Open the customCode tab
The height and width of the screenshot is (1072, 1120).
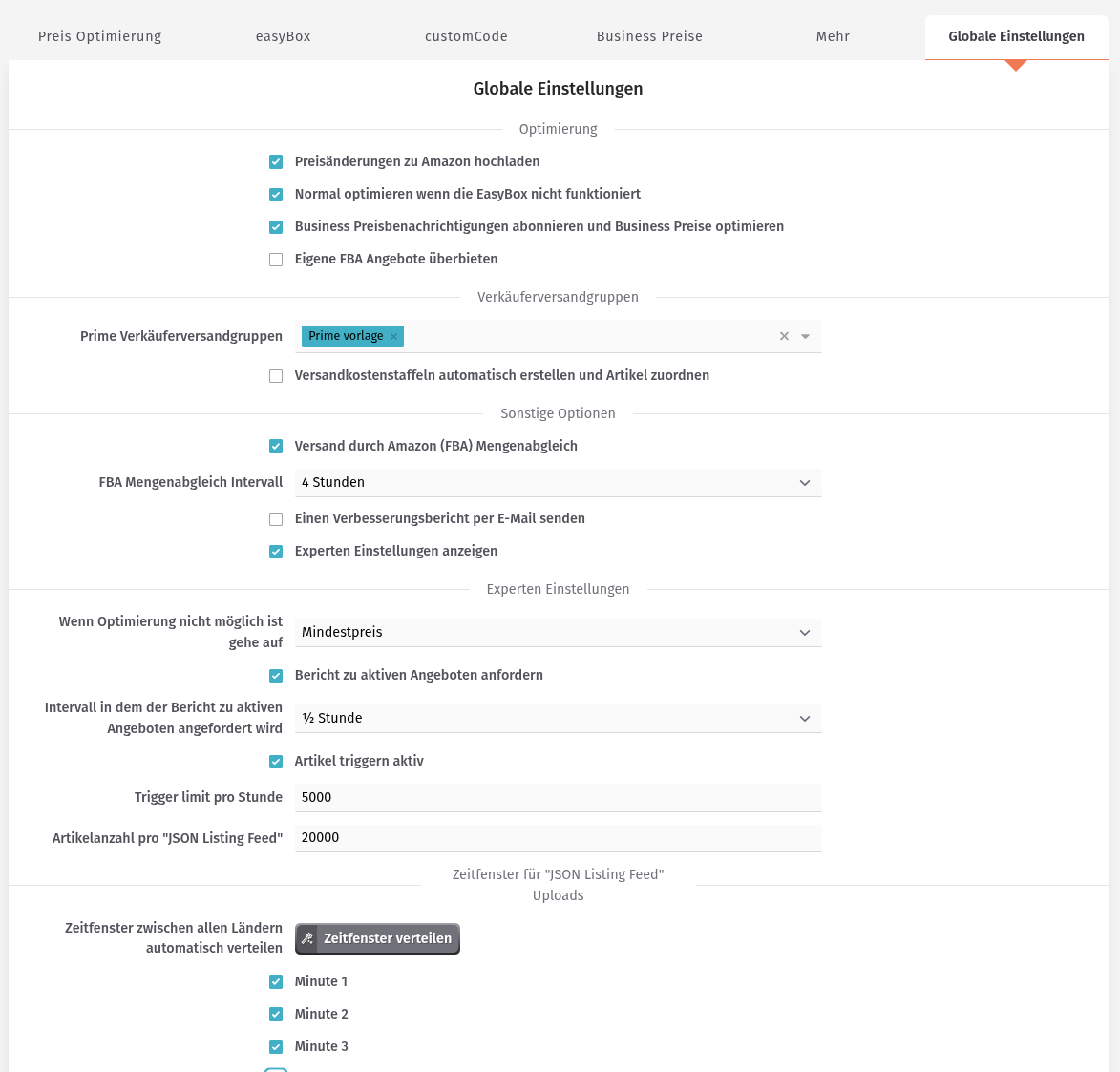[466, 36]
